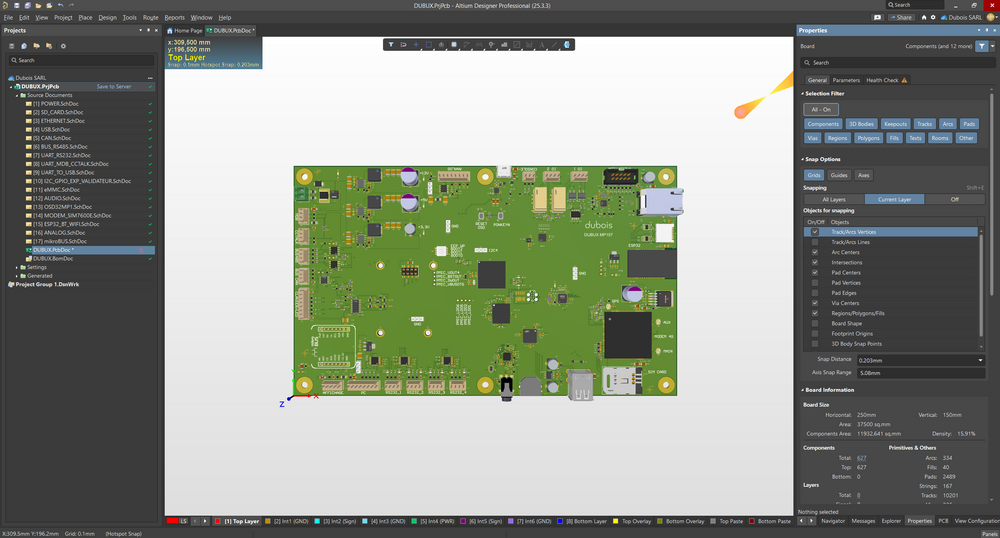1000x538 pixels.
Task: Collapse the Selection Filter section
Action: 802,94
